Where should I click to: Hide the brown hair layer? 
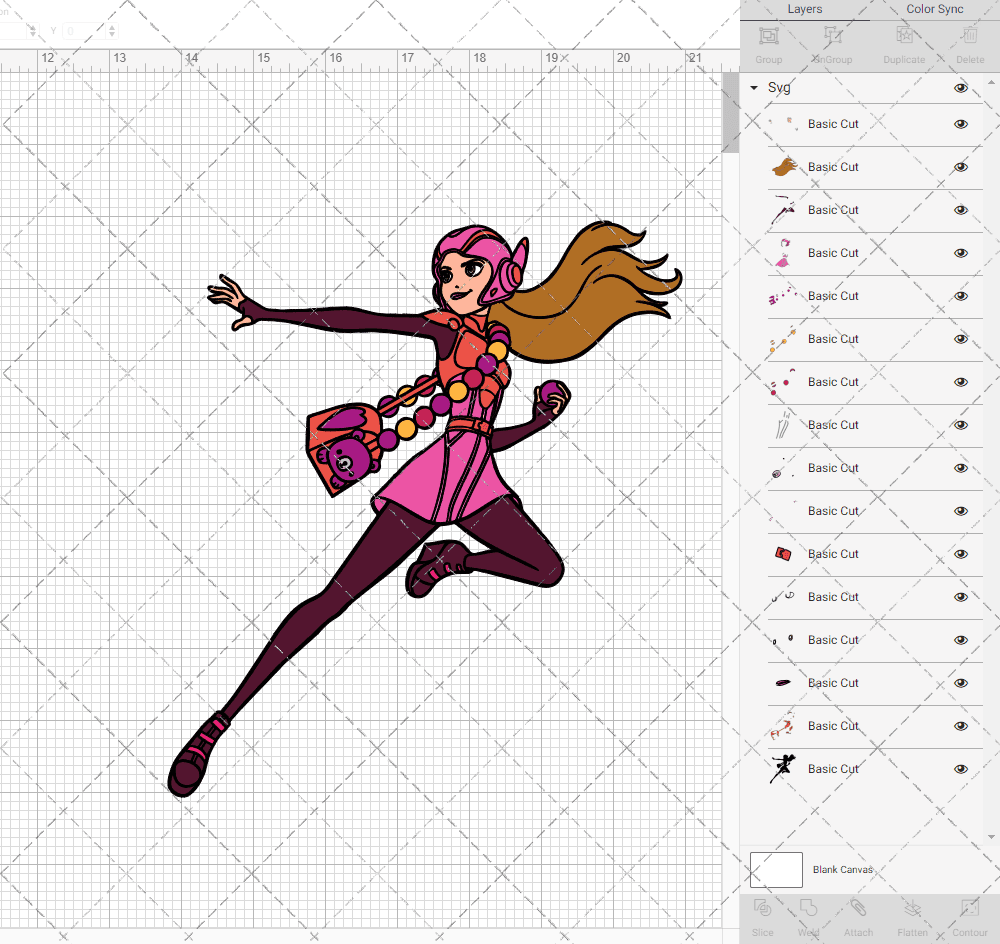pos(960,167)
